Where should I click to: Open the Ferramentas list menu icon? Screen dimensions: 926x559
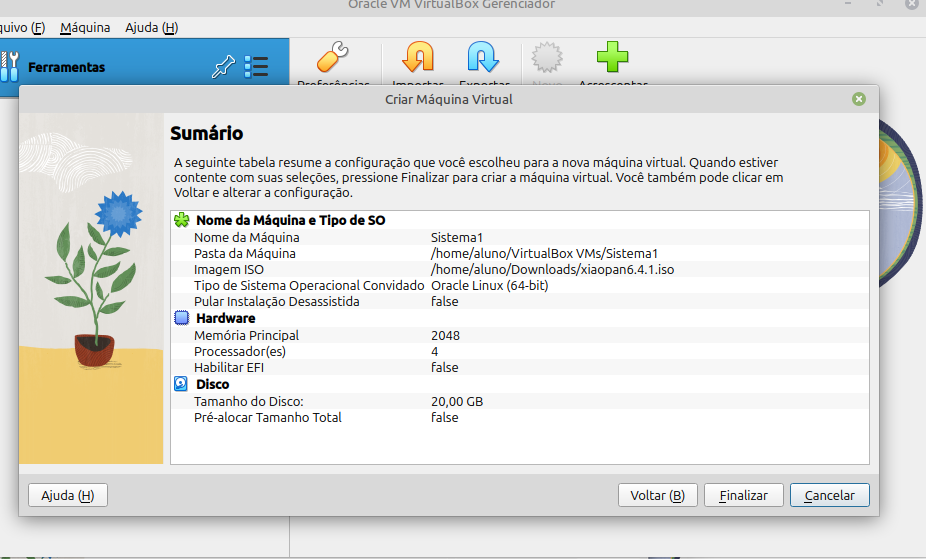[256, 67]
